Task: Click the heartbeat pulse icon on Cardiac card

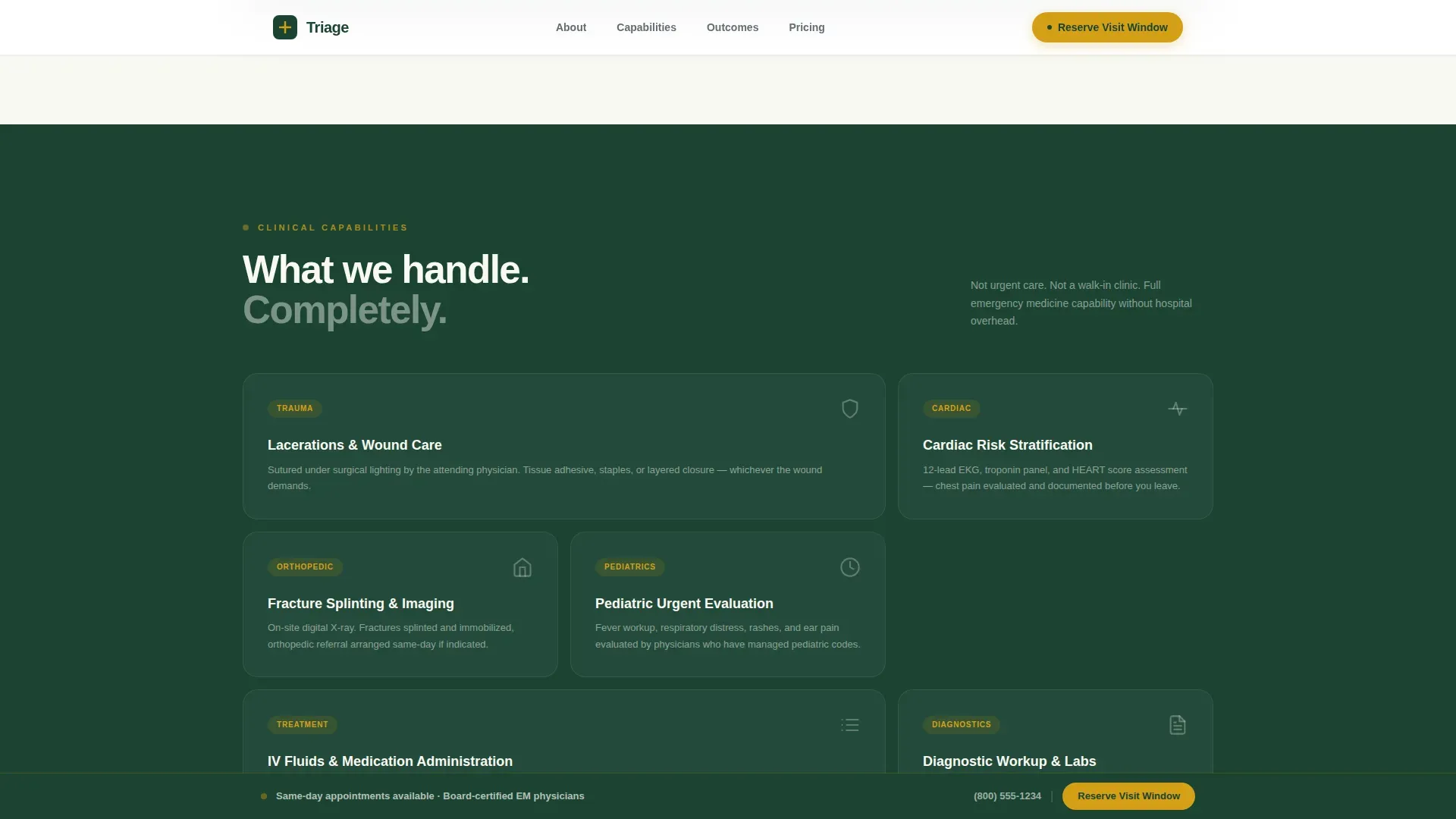Action: (x=1178, y=409)
